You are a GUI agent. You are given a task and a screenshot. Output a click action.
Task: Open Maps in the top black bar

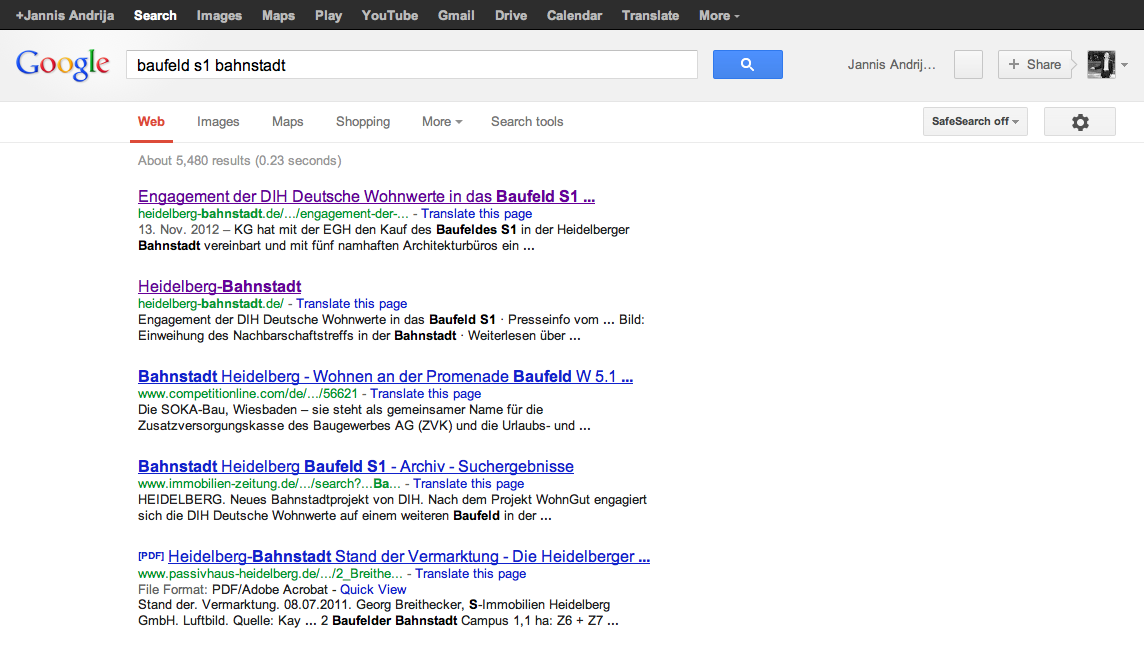[x=279, y=15]
